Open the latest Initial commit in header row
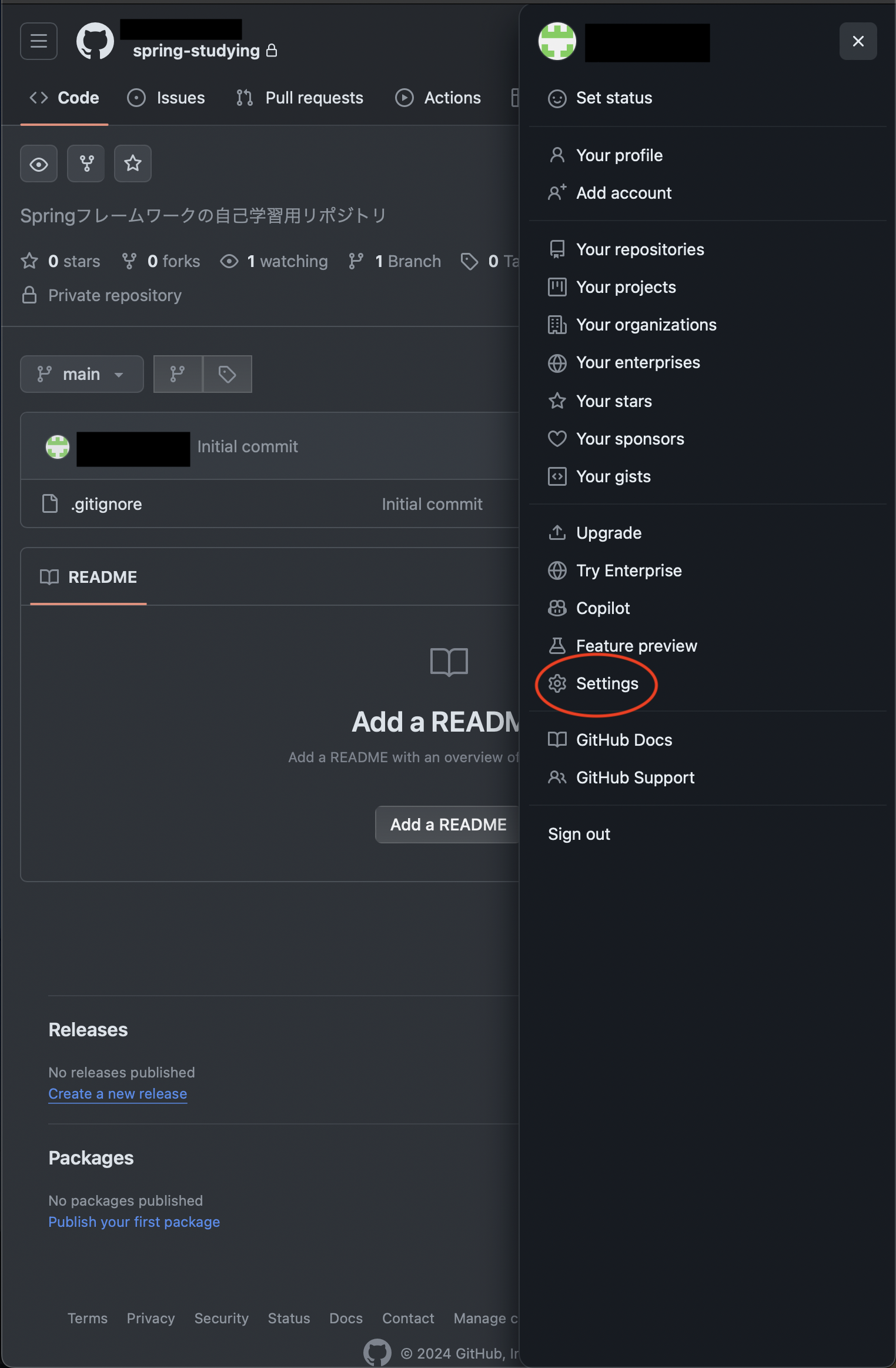Viewport: 896px width, 1368px height. click(248, 446)
